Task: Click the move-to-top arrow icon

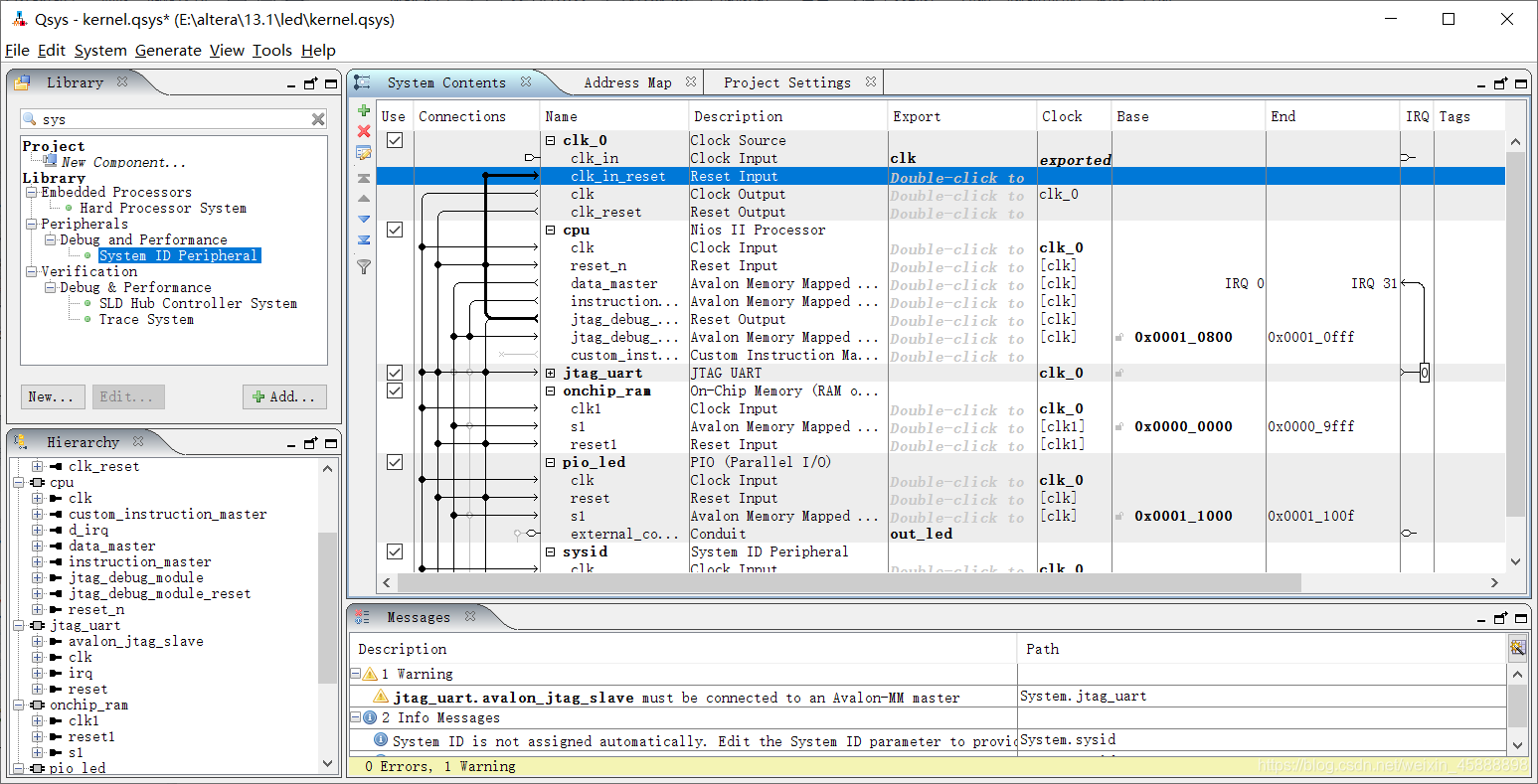Action: tap(364, 178)
